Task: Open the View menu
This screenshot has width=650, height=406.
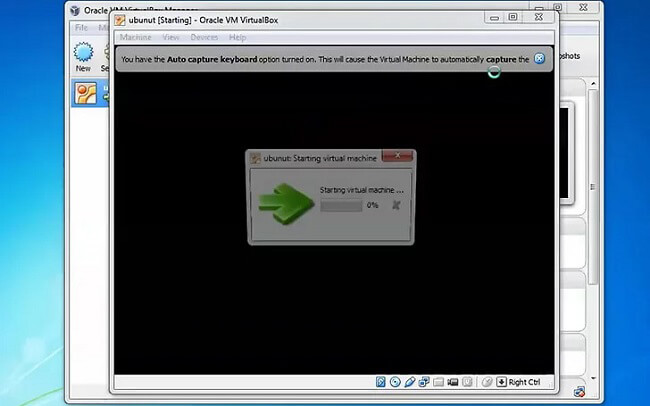Action: click(171, 37)
